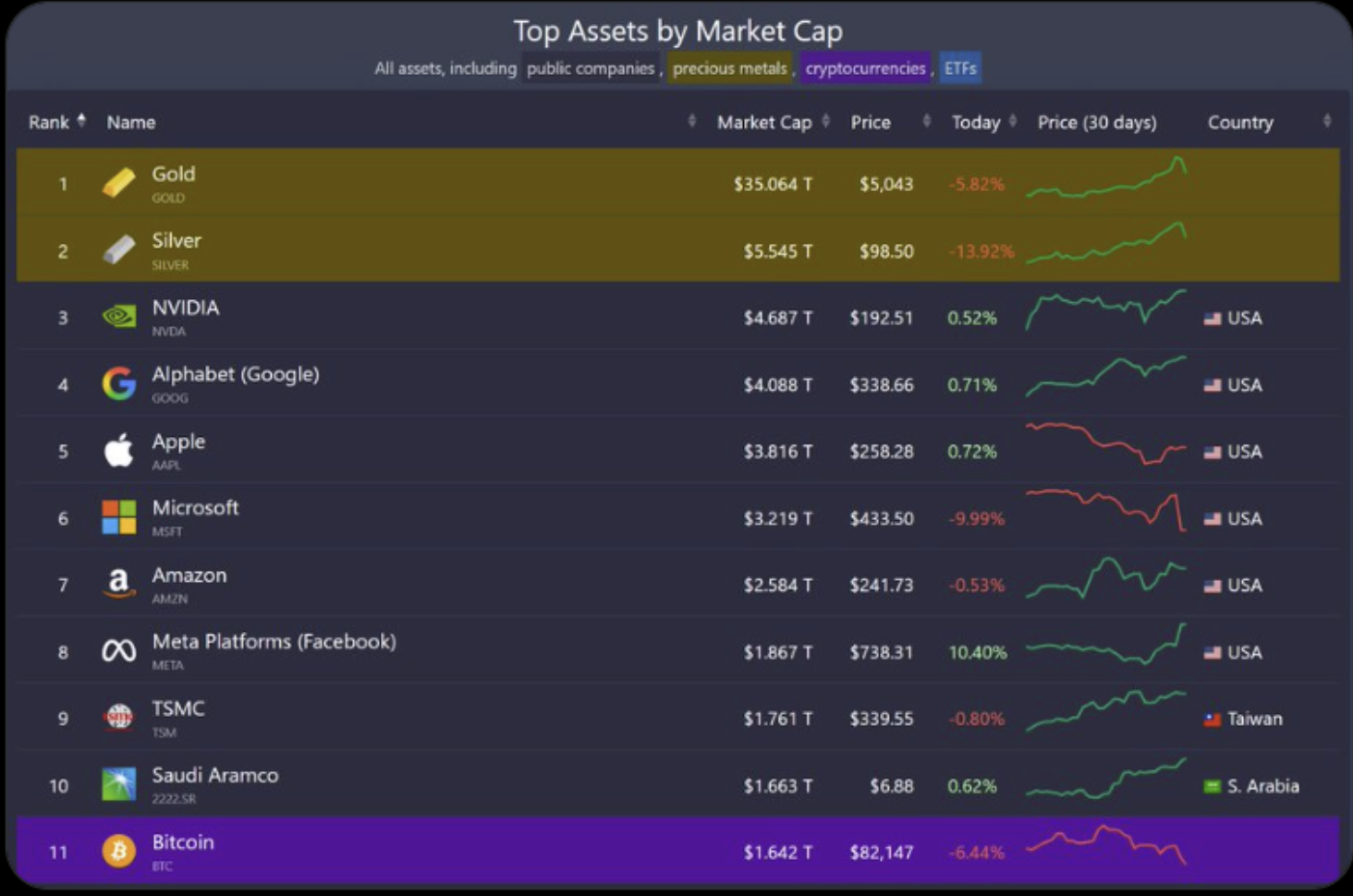This screenshot has width=1353, height=896.
Task: Open the Apple company link
Action: click(178, 442)
